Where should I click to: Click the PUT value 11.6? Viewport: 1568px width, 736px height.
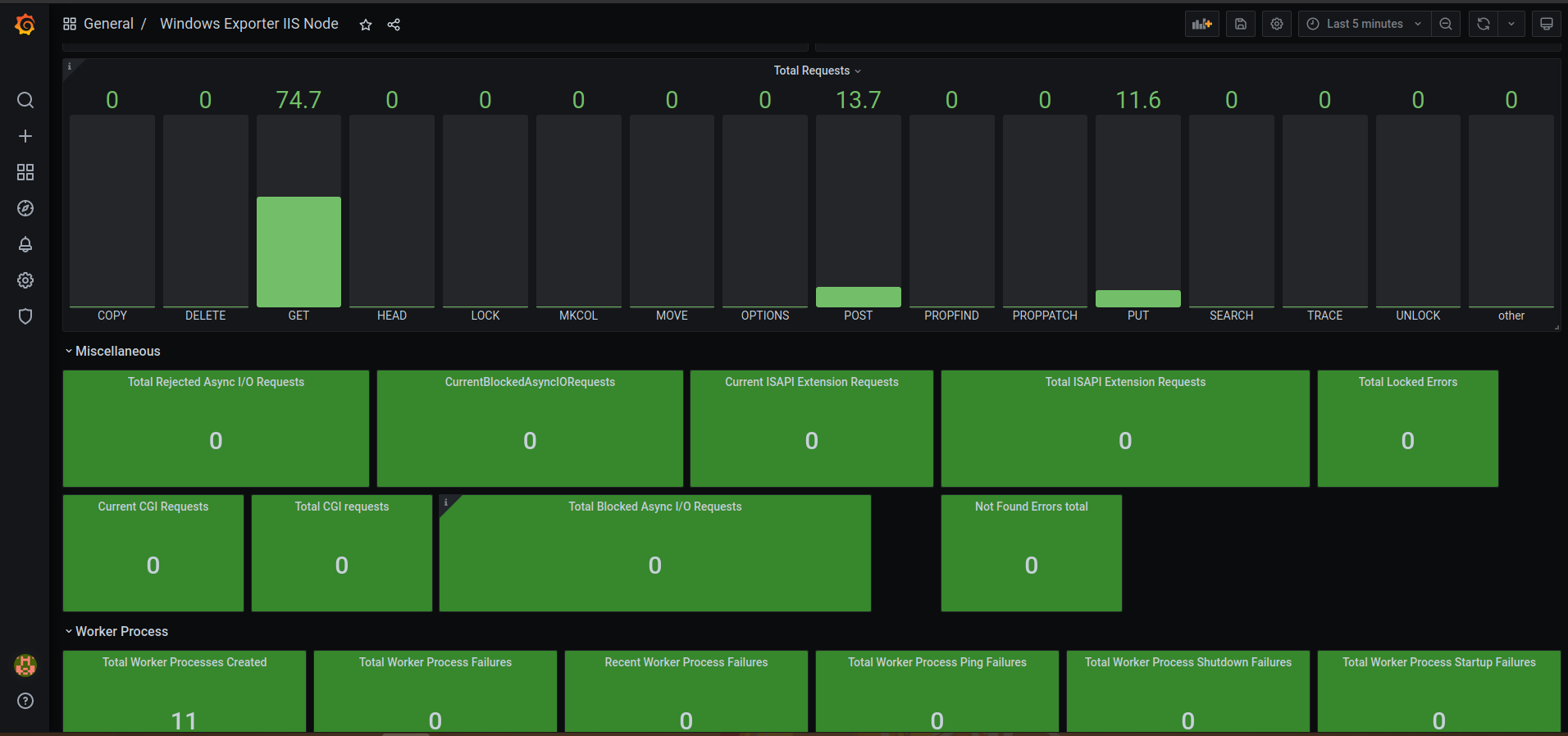1138,100
